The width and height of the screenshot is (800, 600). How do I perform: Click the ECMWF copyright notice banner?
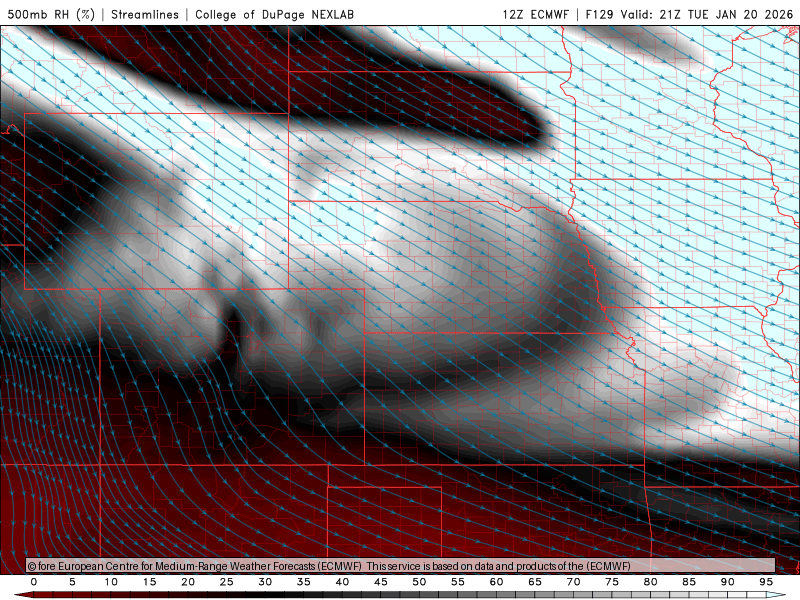401,565
